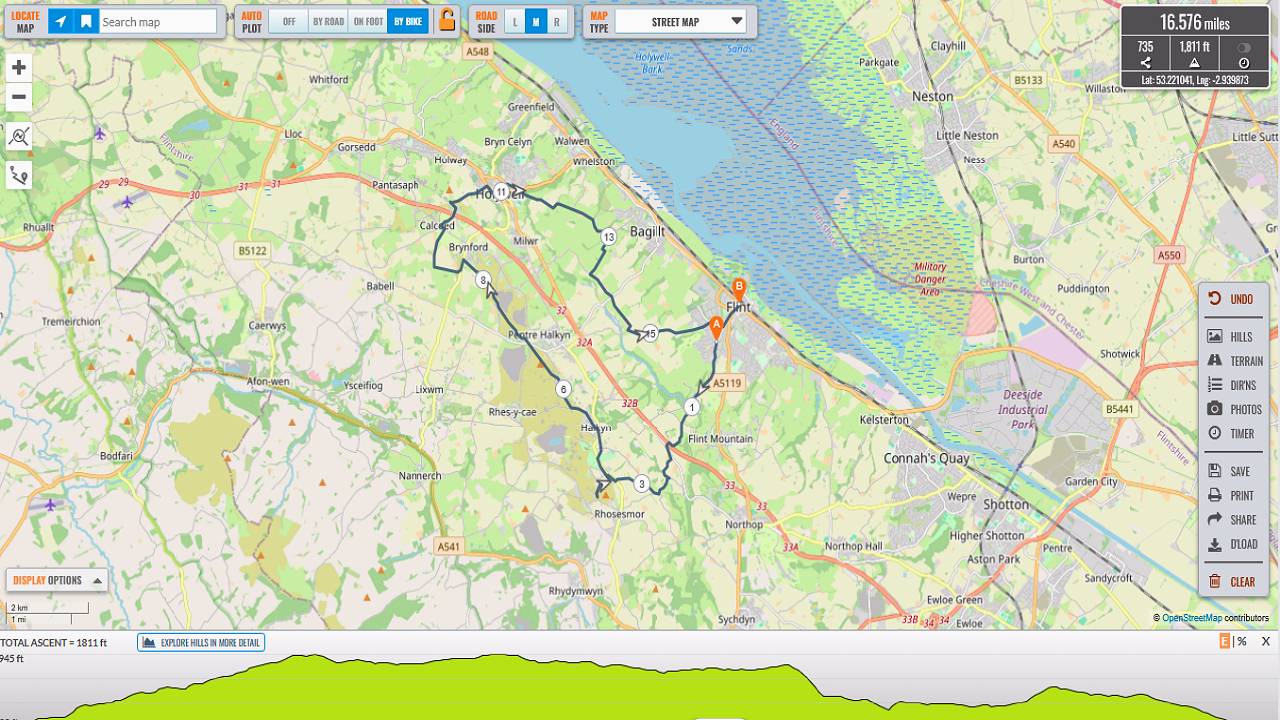Viewport: 1280px width, 720px height.
Task: Expand the Display Options panel
Action: (57, 580)
